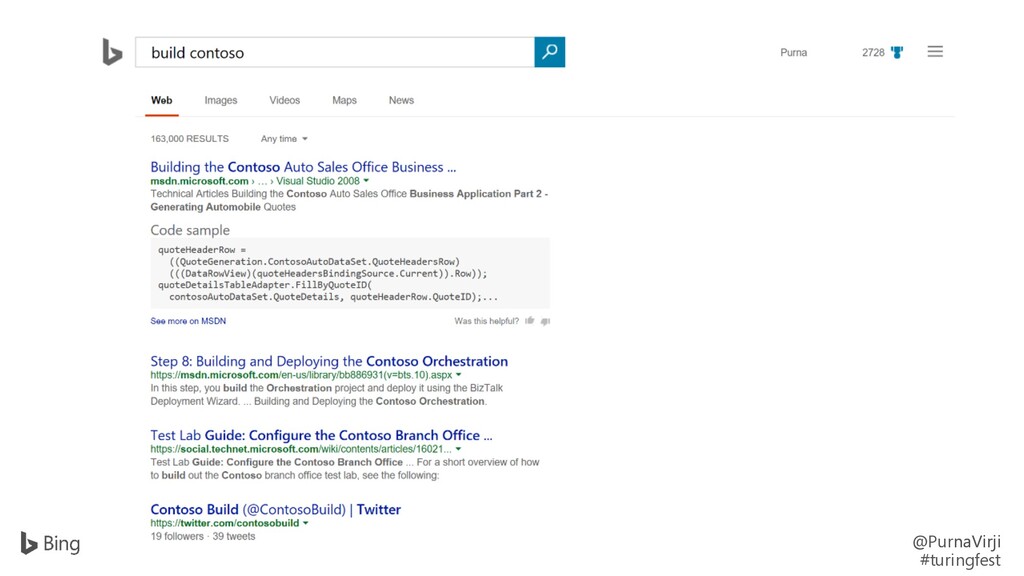Viewport: 1024px width, 576px height.
Task: Switch to the Images tab
Action: [221, 100]
